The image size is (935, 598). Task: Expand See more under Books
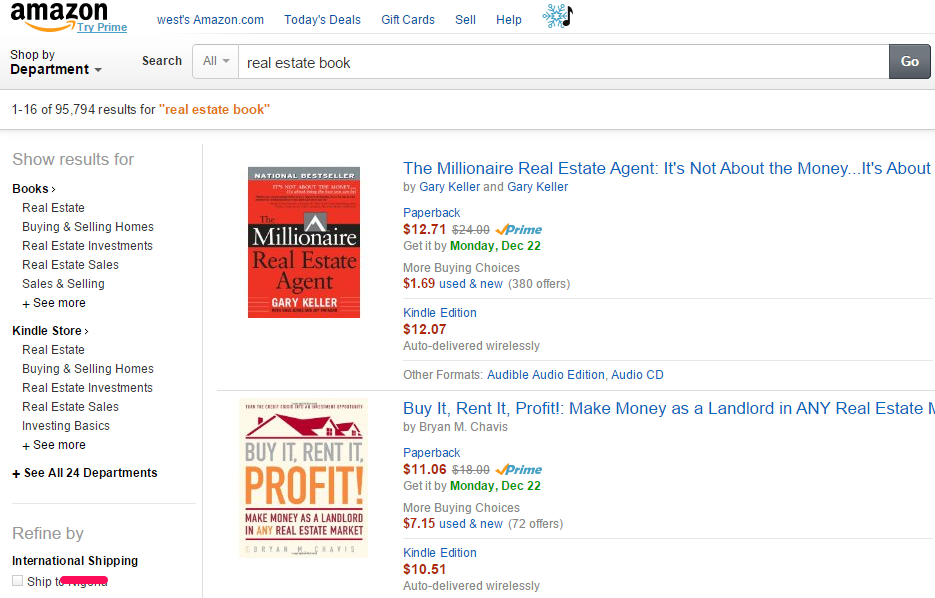click(x=54, y=303)
